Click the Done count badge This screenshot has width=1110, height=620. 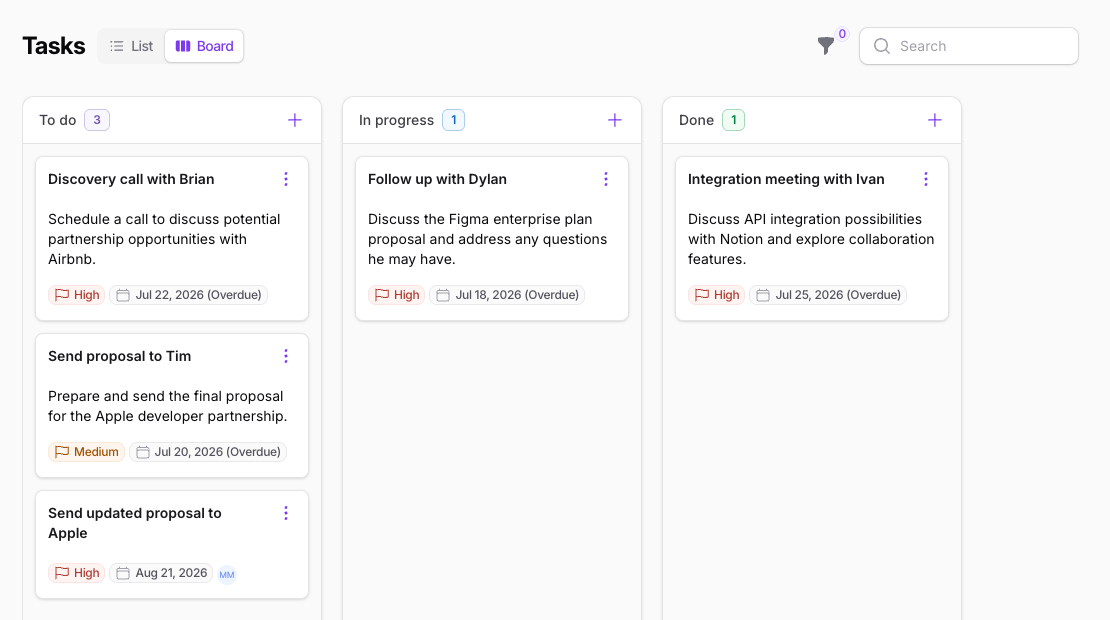(733, 120)
